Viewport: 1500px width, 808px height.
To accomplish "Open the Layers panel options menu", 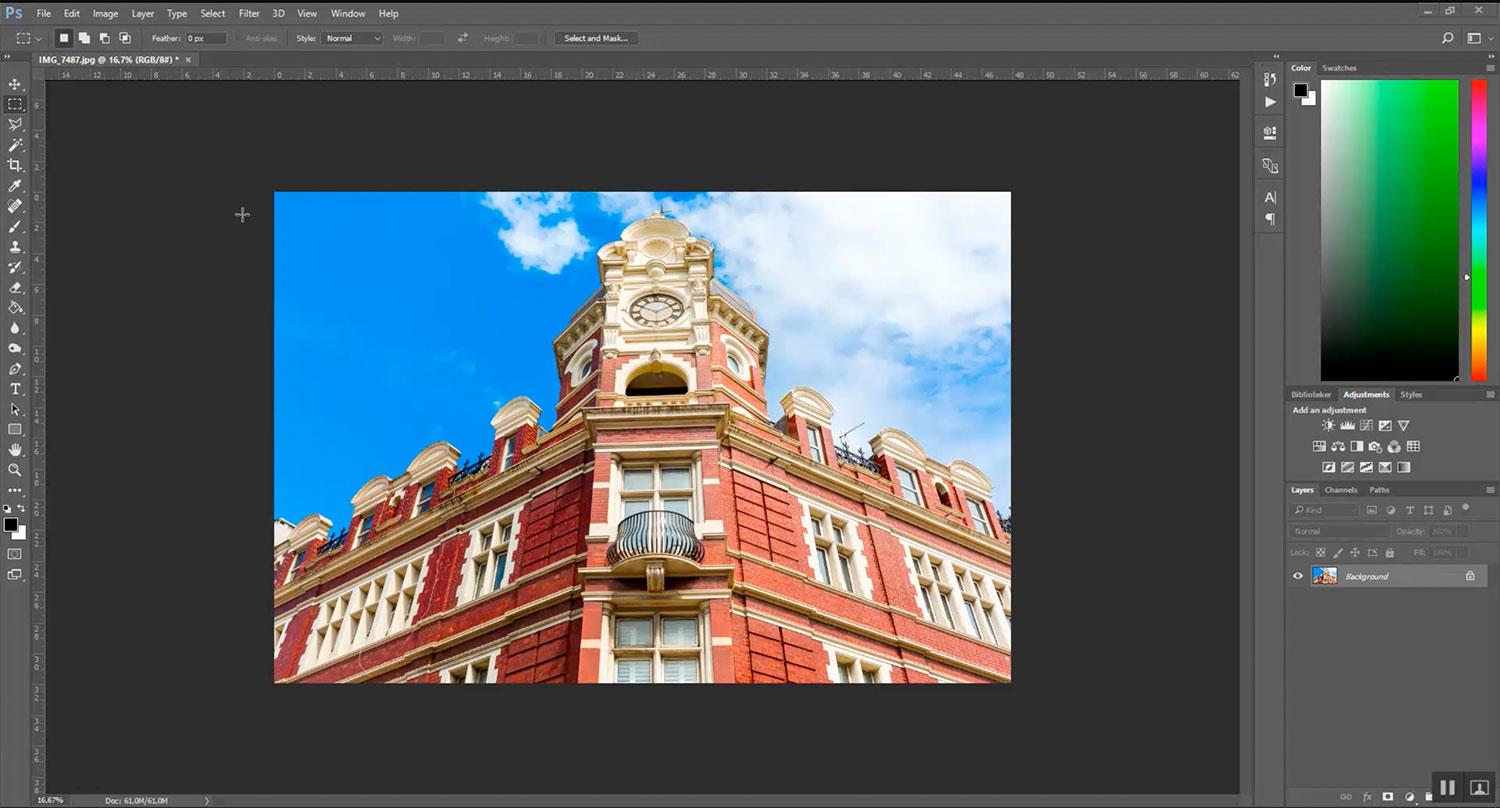I will pyautogui.click(x=1492, y=490).
